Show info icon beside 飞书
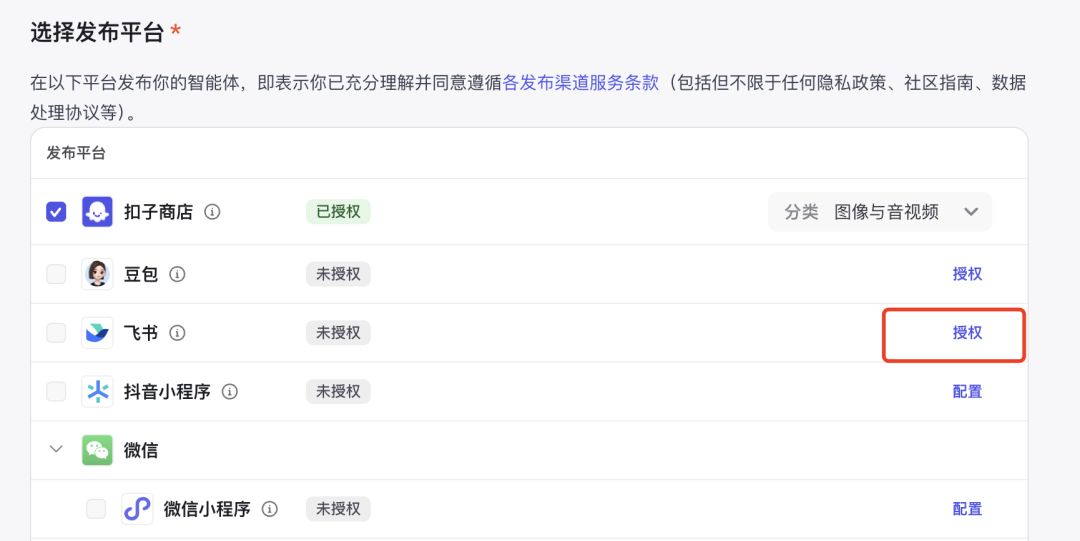The height and width of the screenshot is (541, 1080). click(x=178, y=333)
